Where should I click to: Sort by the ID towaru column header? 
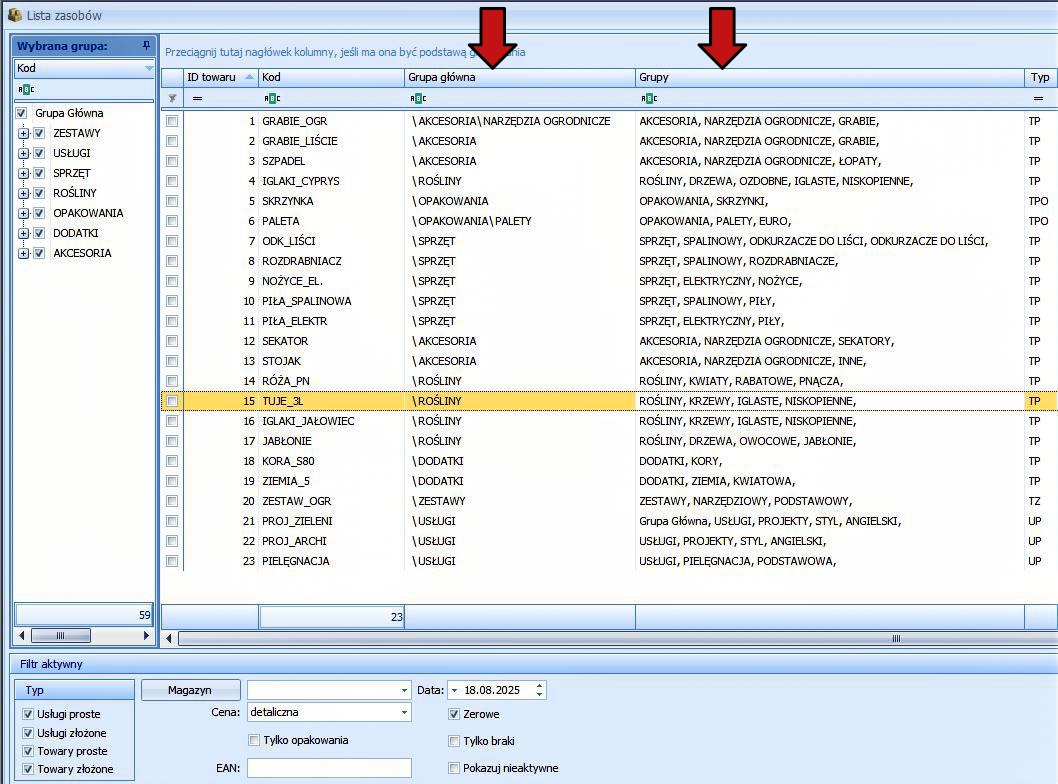pos(221,77)
